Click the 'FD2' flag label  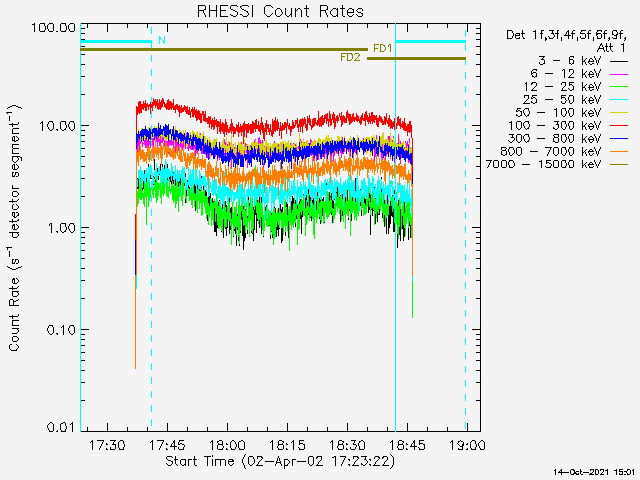[350, 58]
